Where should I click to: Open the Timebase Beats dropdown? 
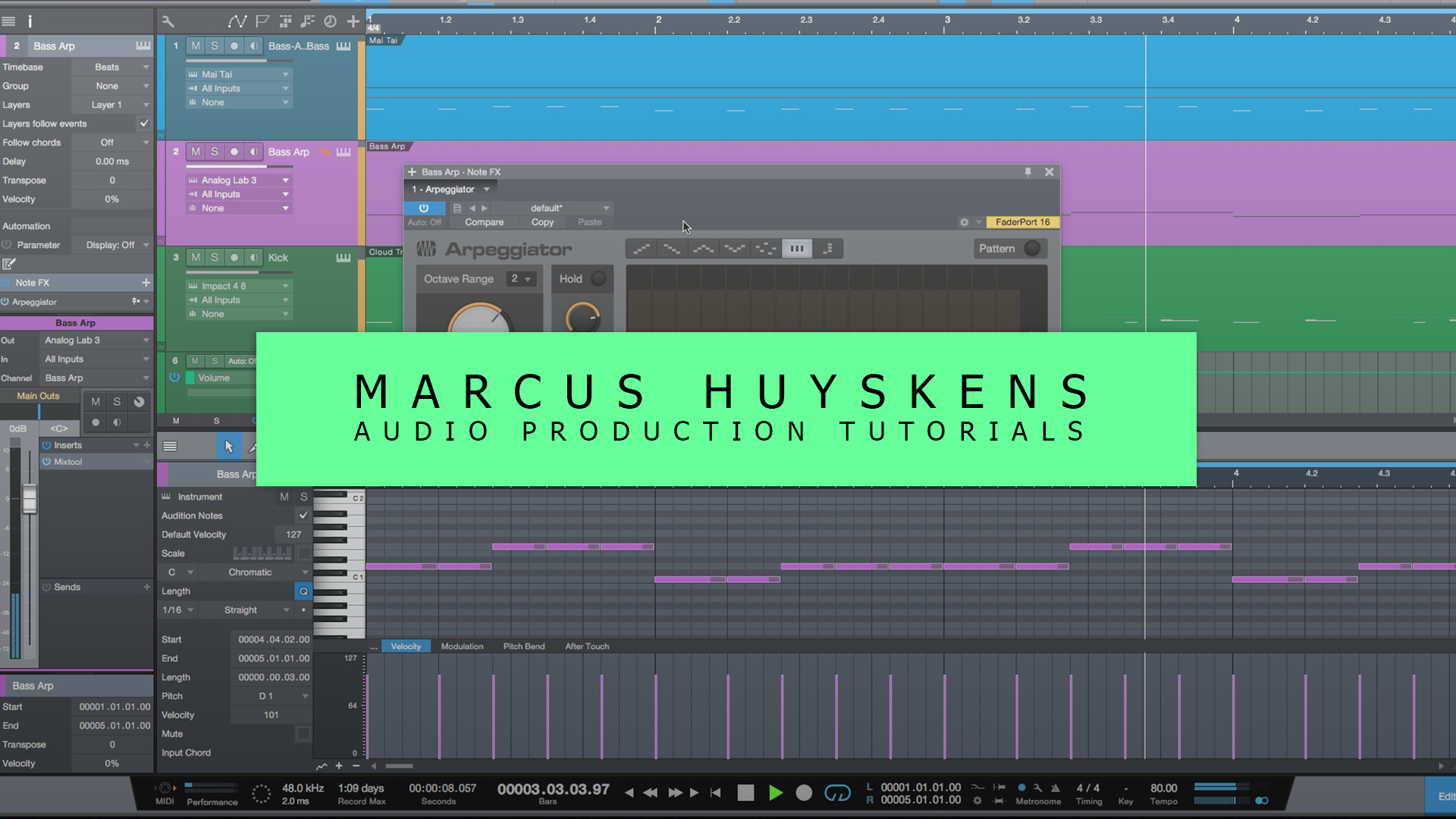[x=112, y=67]
